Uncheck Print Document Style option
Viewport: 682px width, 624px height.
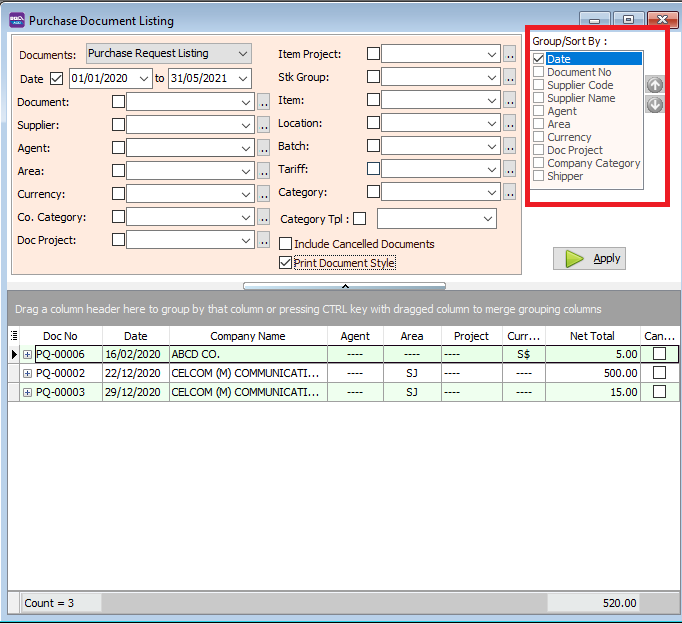coord(286,263)
